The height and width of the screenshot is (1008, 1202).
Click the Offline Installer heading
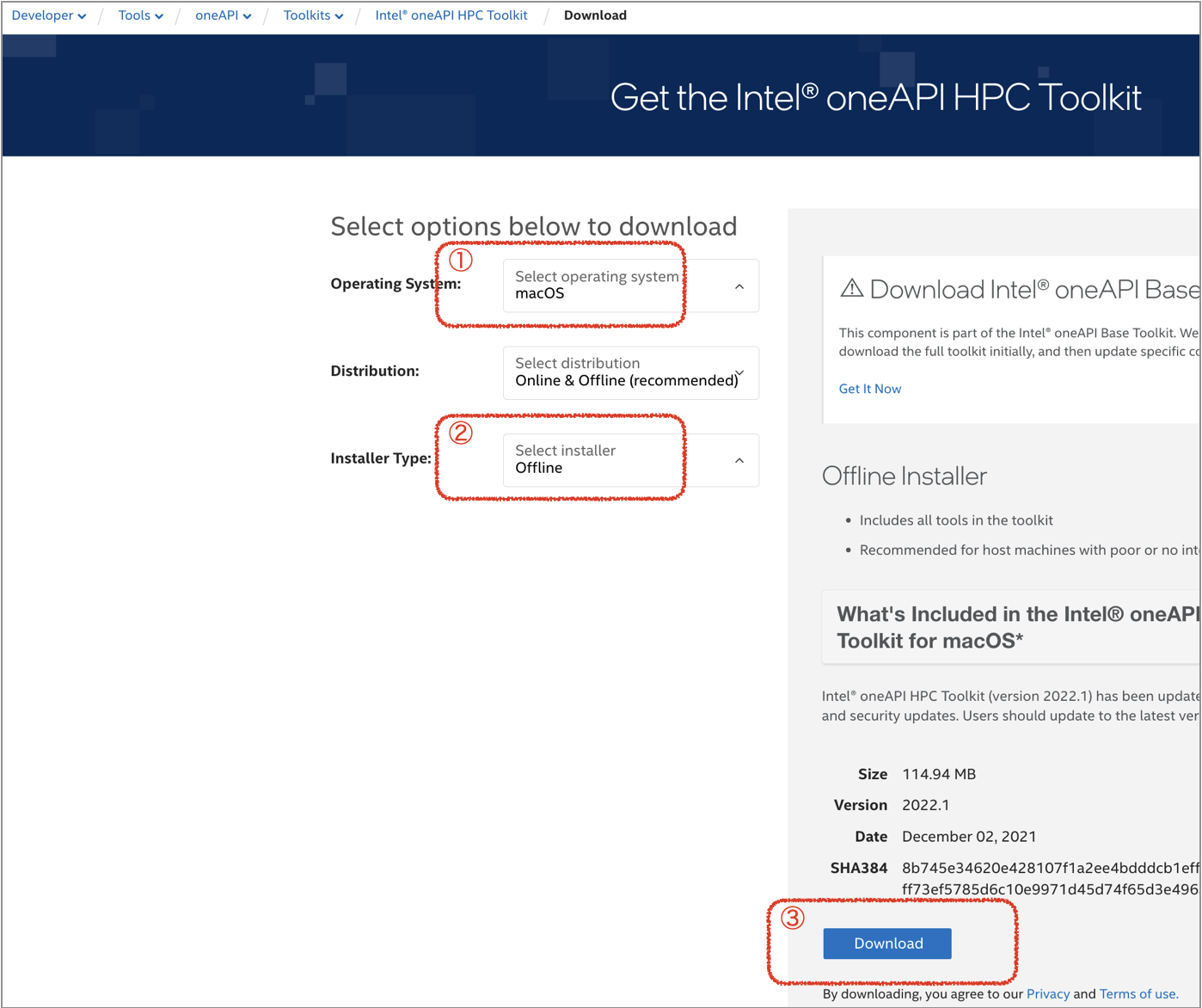[905, 476]
